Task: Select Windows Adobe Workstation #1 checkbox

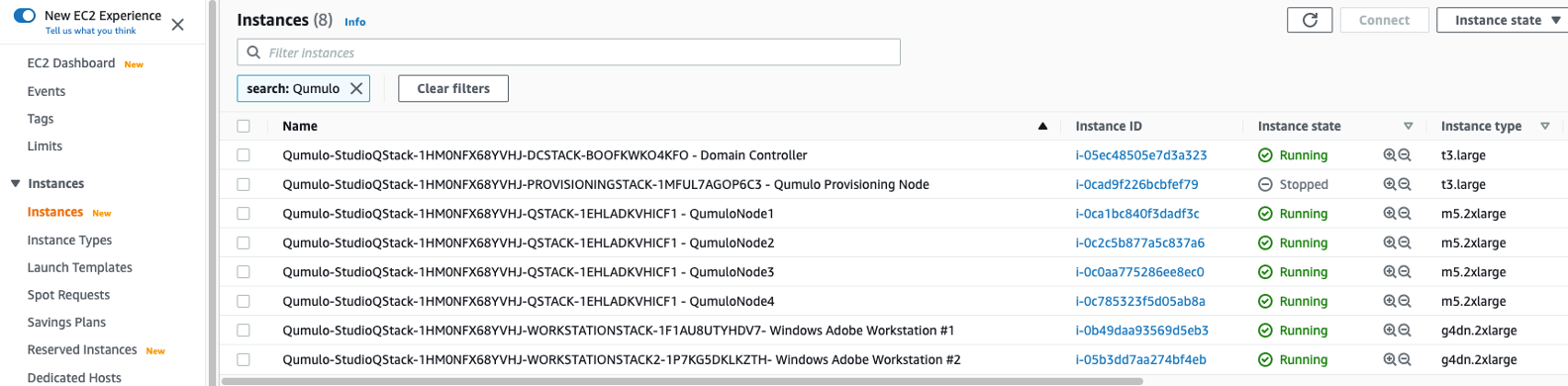Action: [244, 331]
